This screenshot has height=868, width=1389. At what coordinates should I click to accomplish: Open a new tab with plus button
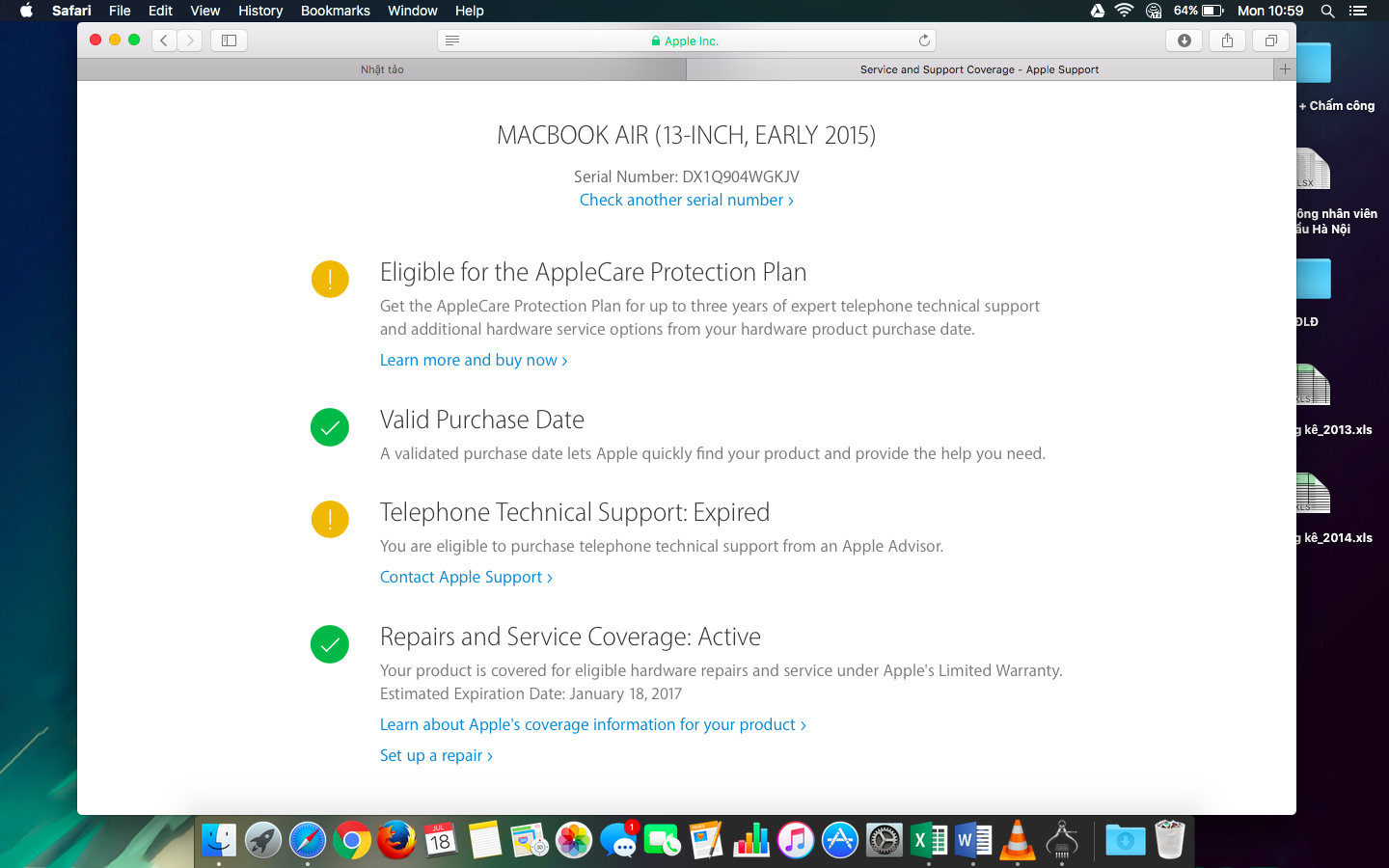tap(1285, 69)
